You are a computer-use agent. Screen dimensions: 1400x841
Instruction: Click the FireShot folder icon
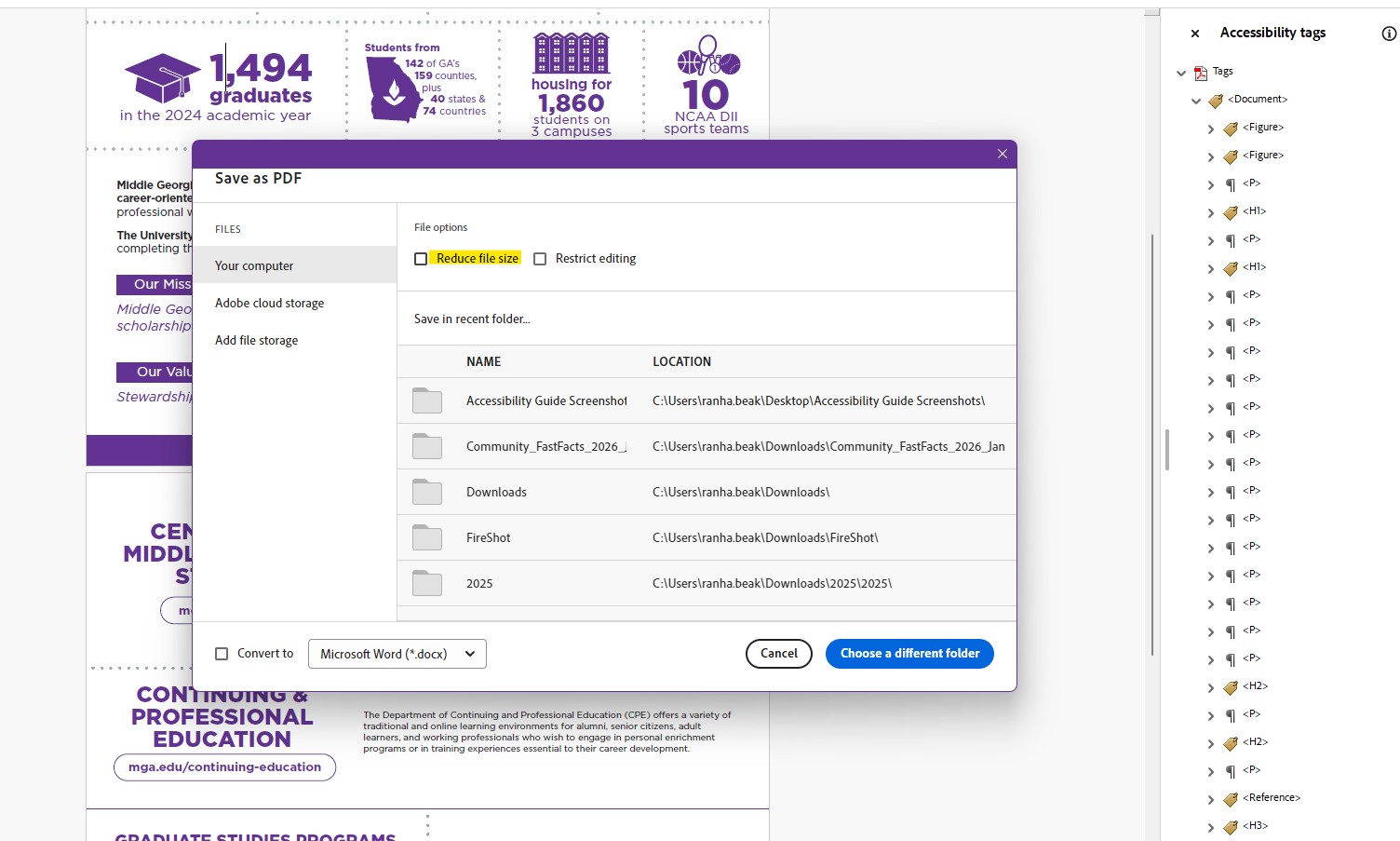(x=426, y=537)
